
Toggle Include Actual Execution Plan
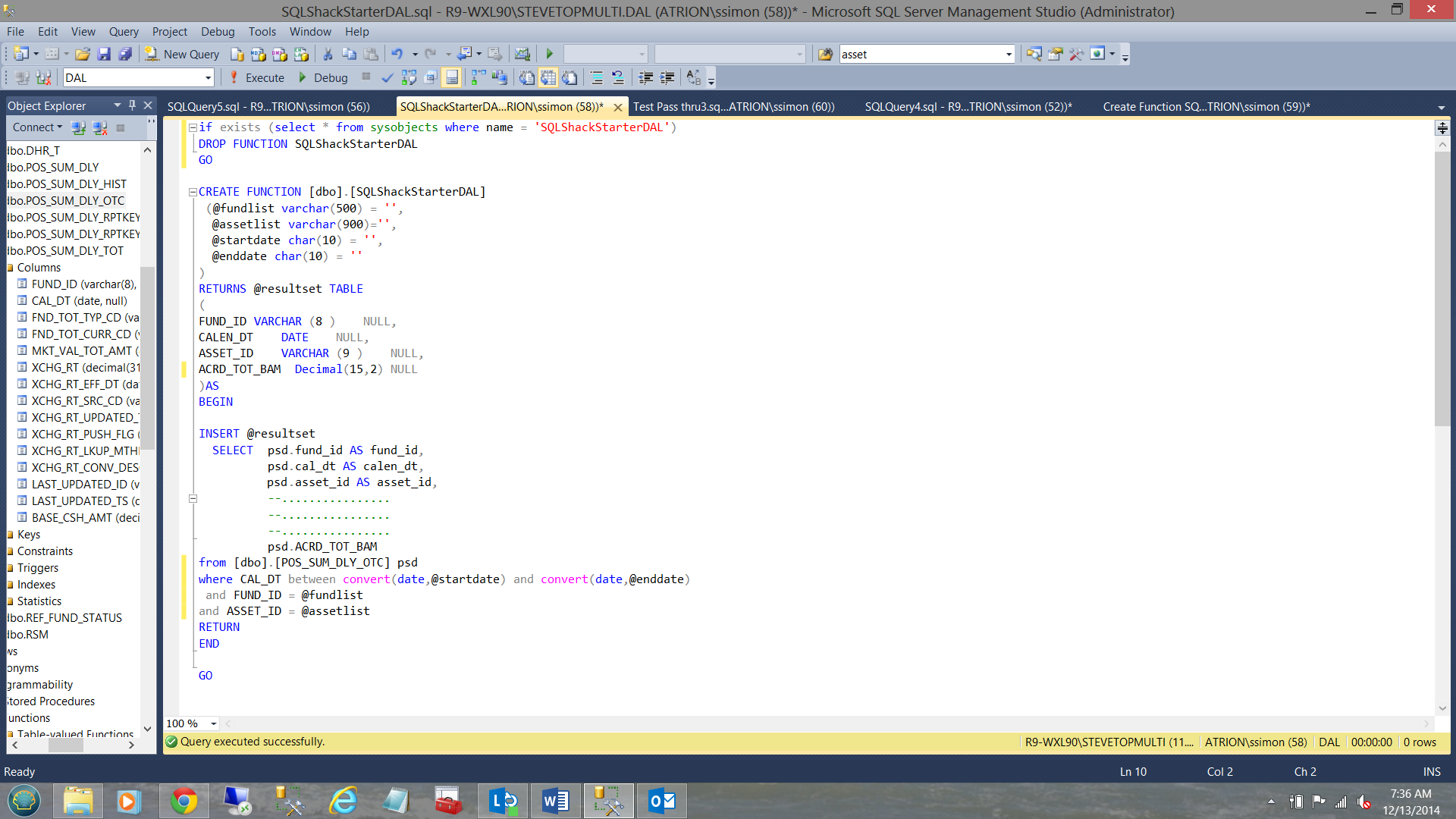[479, 77]
